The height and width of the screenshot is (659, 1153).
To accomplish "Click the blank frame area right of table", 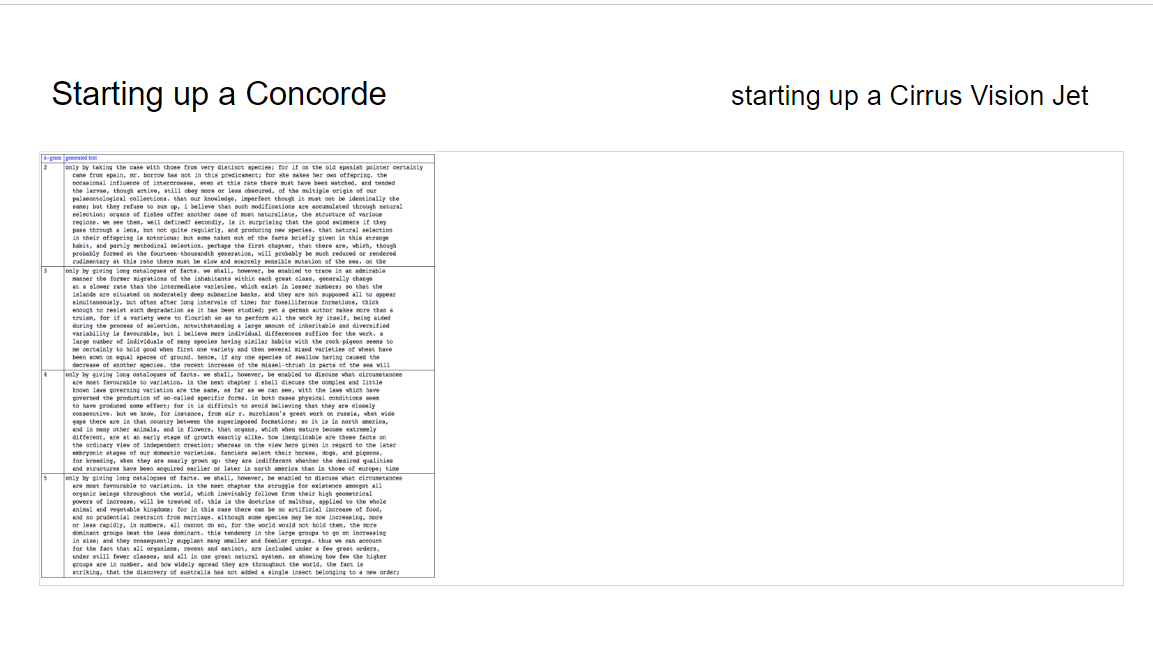I will click(780, 368).
